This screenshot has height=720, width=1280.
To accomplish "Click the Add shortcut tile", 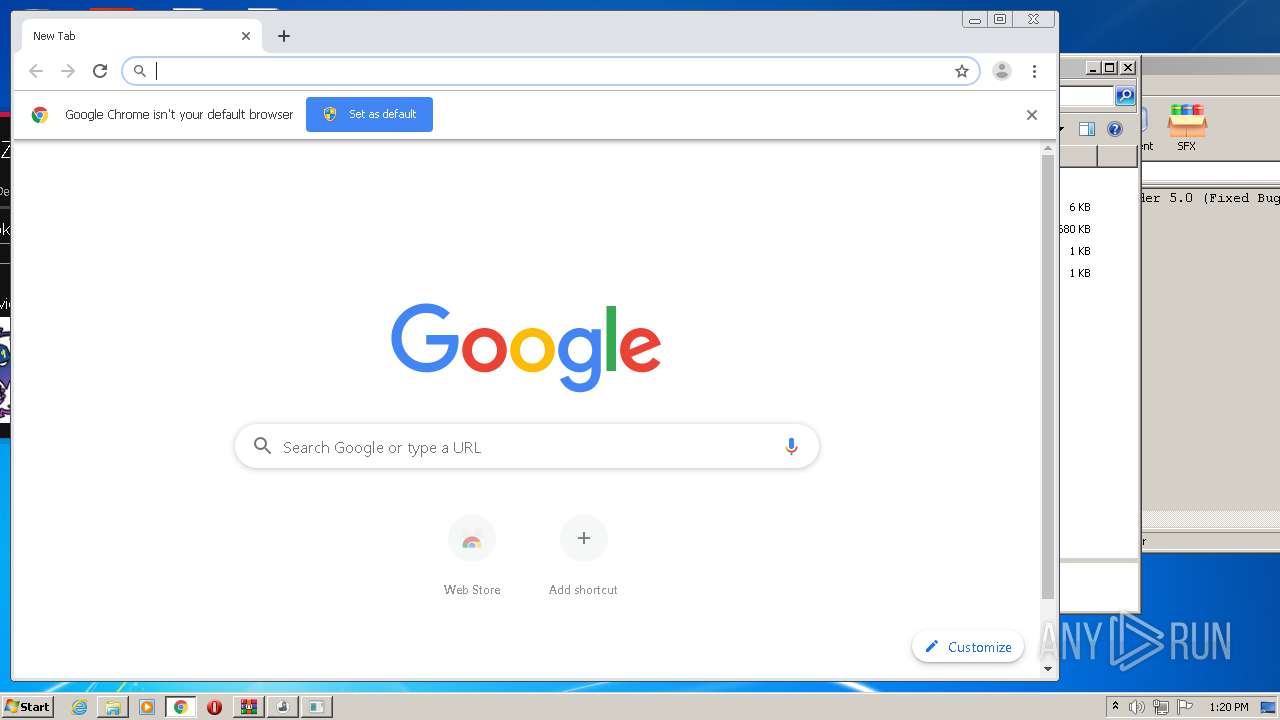I will pos(583,557).
